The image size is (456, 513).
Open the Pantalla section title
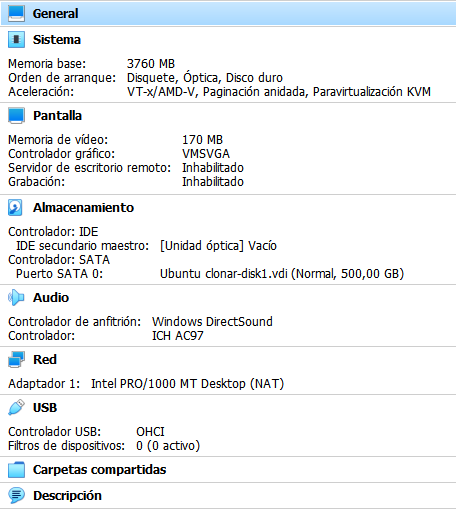(x=57, y=116)
